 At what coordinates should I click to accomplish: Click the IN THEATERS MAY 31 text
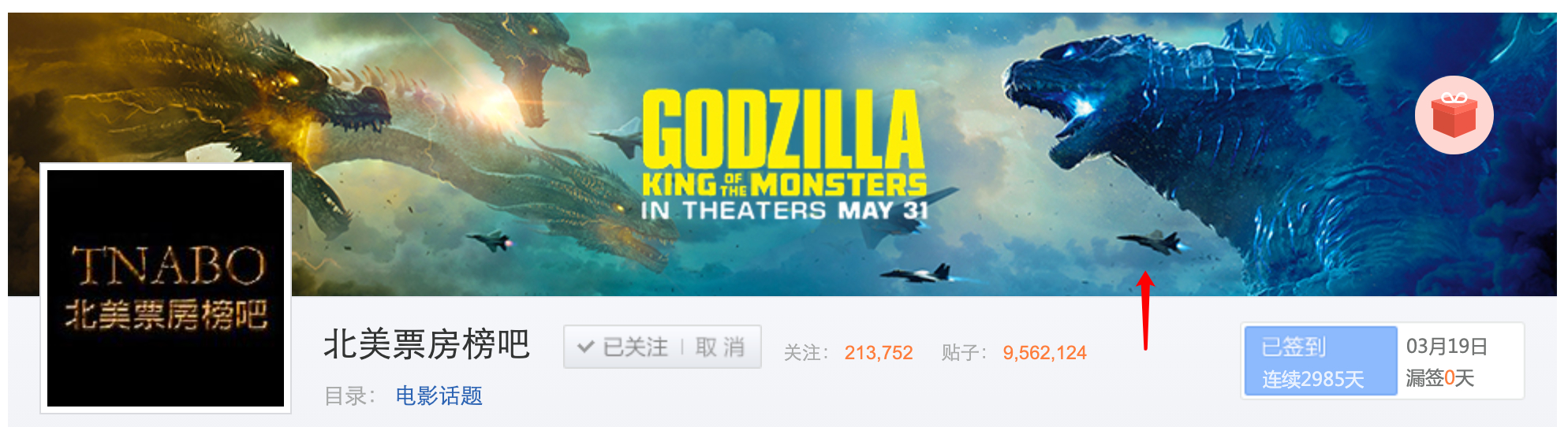pyautogui.click(x=785, y=210)
